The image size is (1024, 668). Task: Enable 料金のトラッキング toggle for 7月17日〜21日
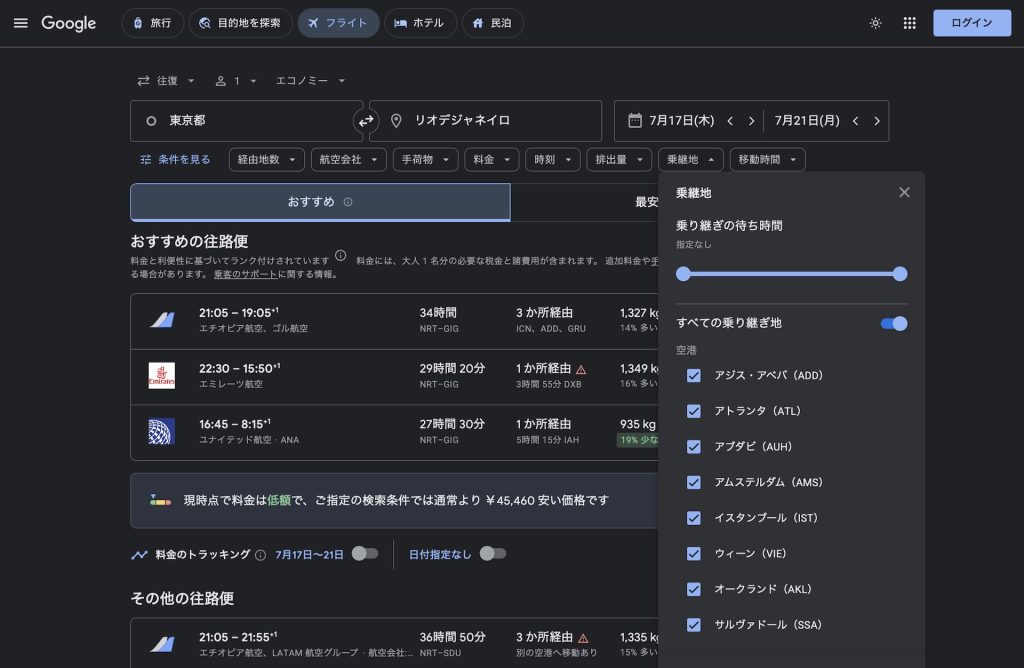tap(365, 554)
